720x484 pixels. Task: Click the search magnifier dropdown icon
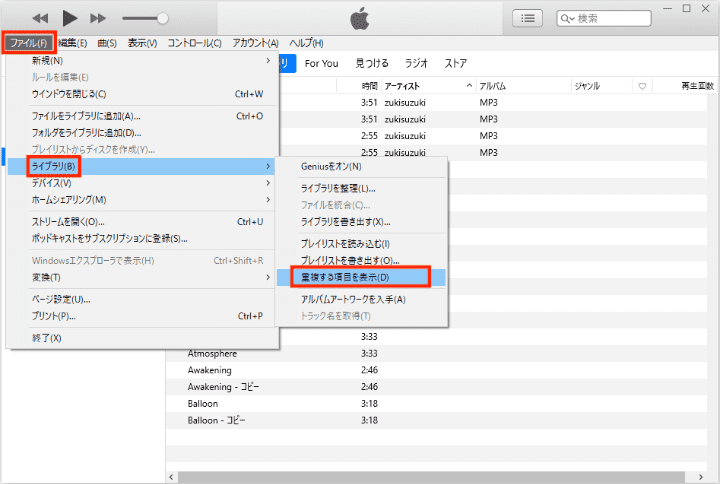pos(568,18)
